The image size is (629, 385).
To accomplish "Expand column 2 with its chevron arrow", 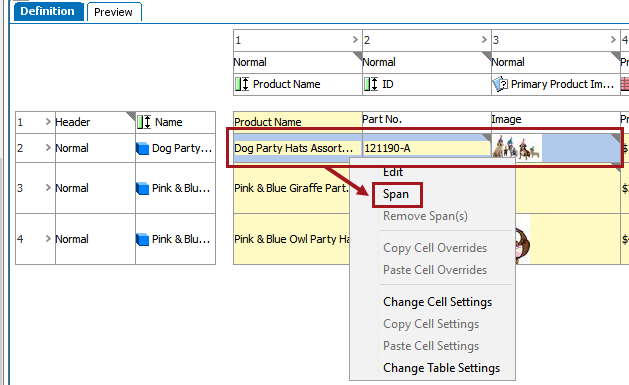I will (x=484, y=40).
